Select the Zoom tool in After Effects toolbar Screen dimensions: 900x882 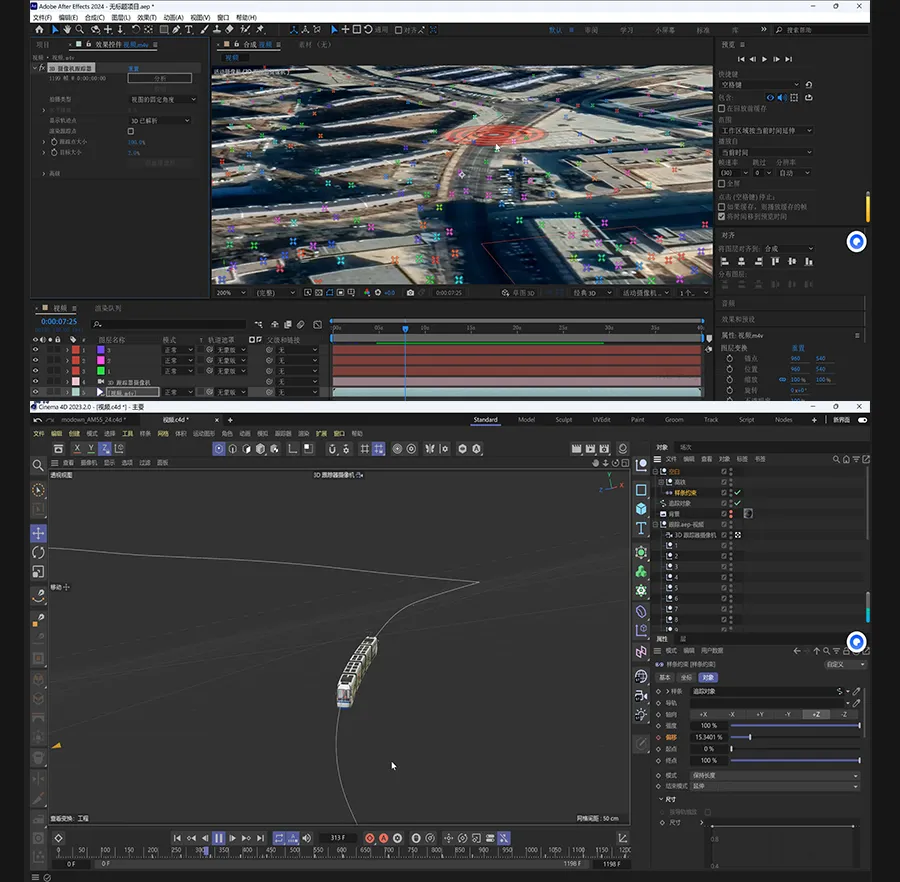pos(80,29)
